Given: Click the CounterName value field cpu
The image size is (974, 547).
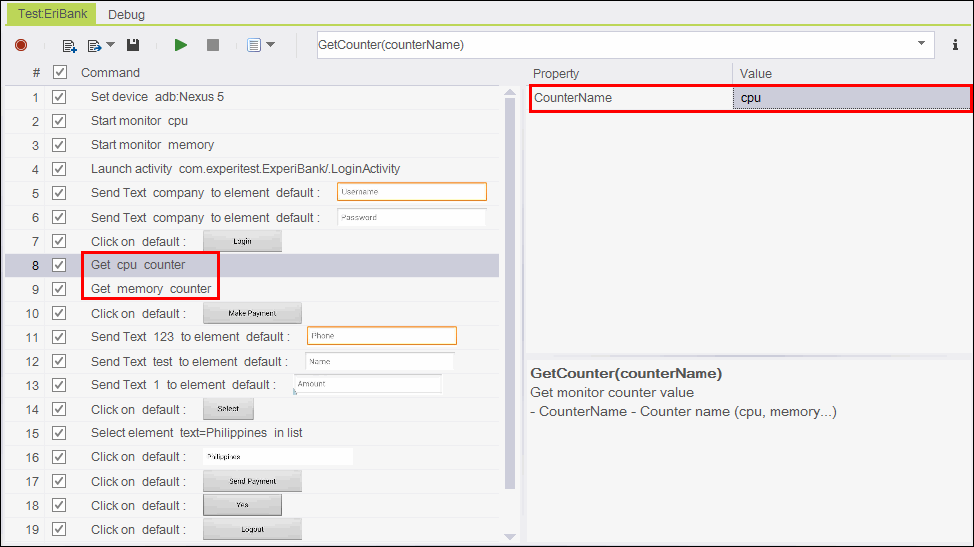Looking at the screenshot, I should tap(850, 98).
